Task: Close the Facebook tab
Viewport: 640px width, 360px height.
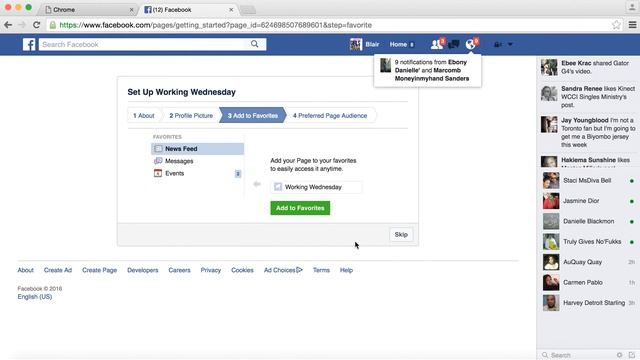Action: click(x=231, y=9)
